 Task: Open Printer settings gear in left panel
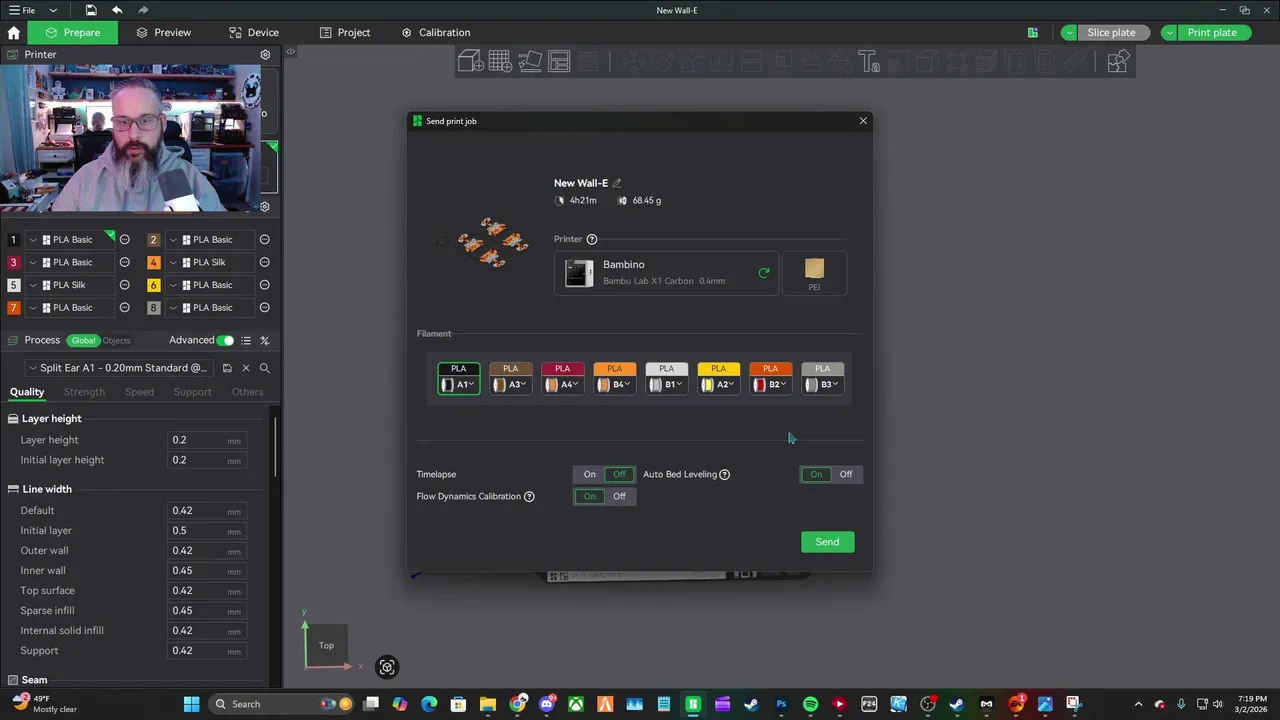[x=265, y=55]
